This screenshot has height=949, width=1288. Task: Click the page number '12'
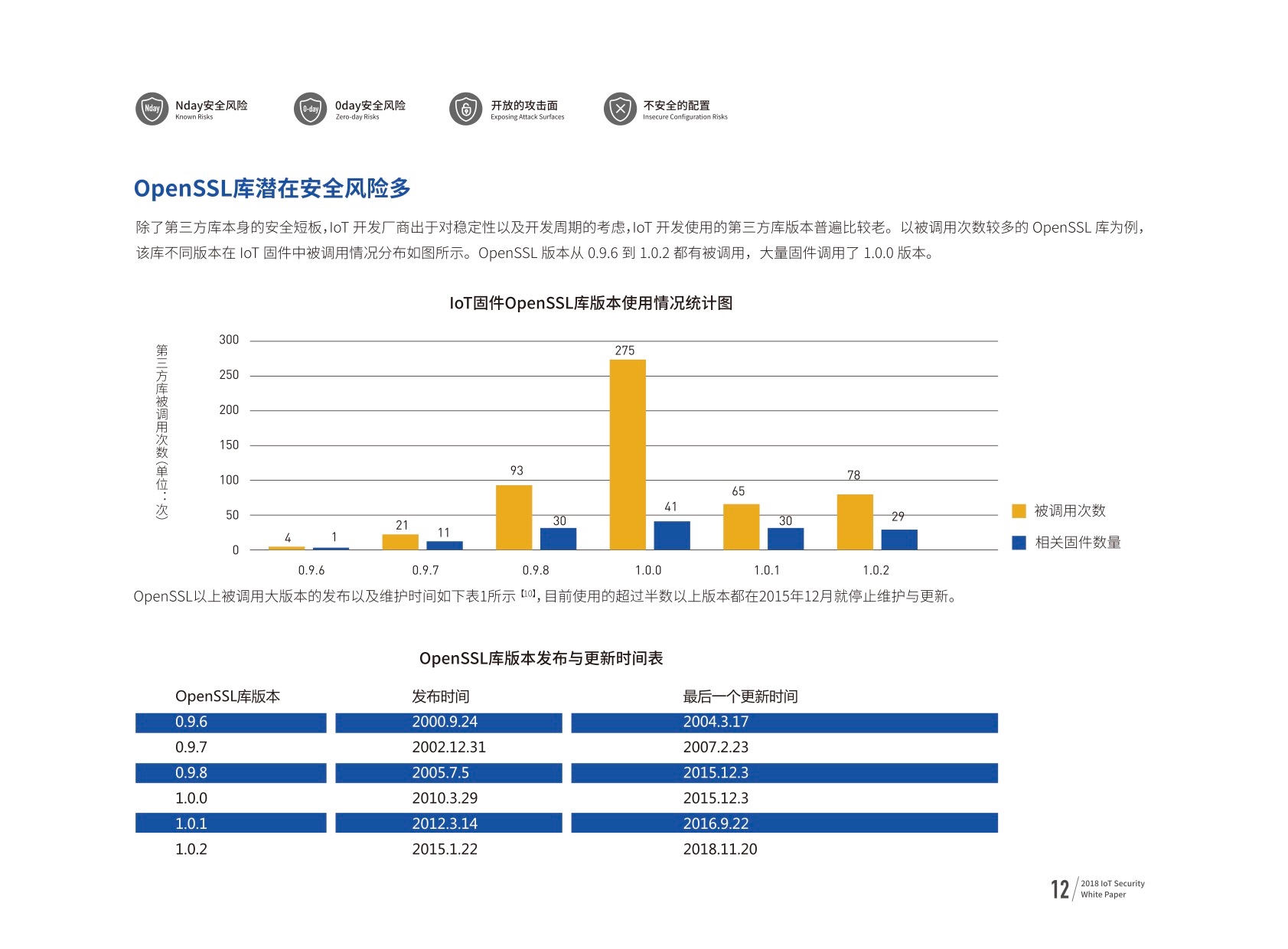(x=1060, y=889)
